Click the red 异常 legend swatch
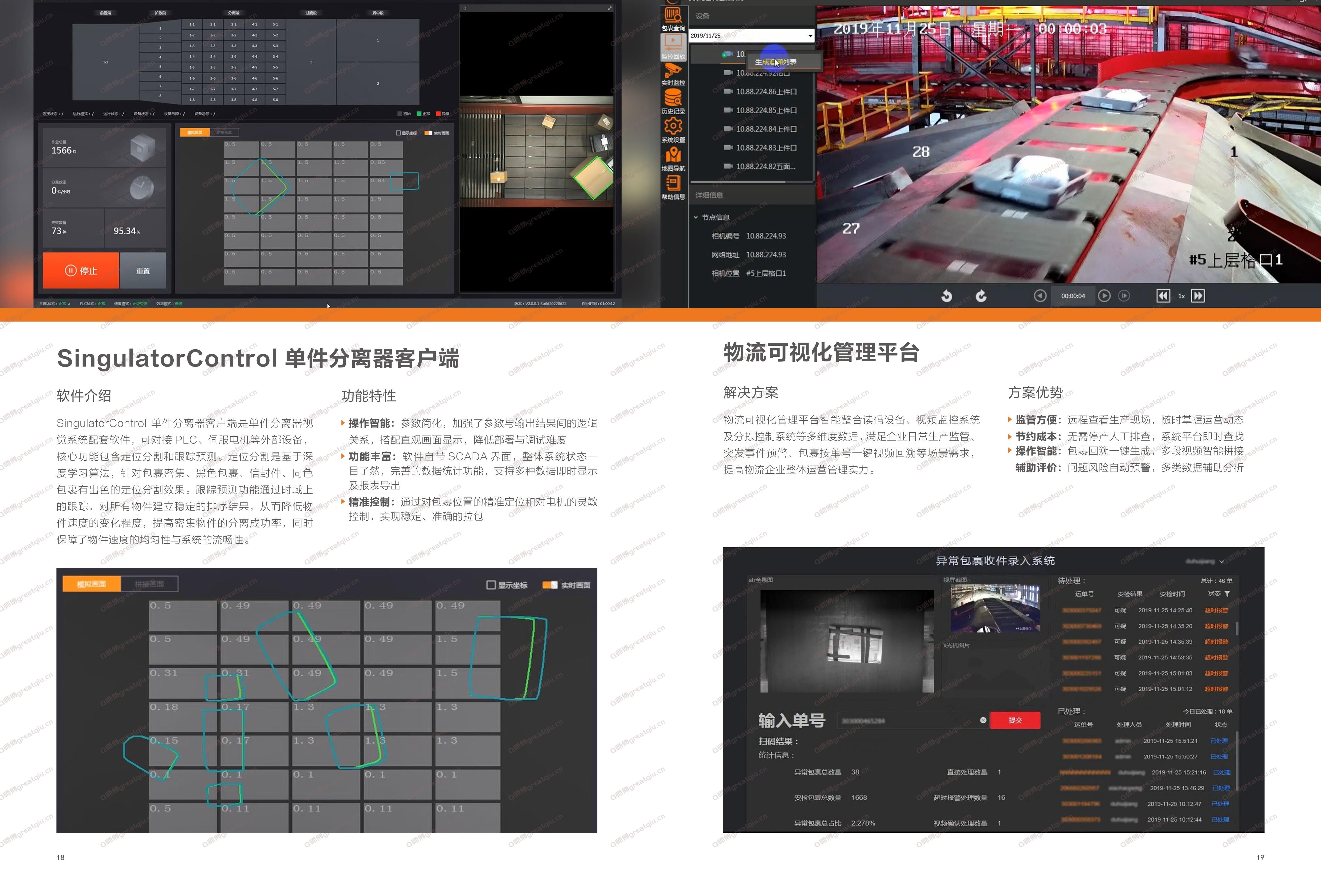 pyautogui.click(x=438, y=114)
